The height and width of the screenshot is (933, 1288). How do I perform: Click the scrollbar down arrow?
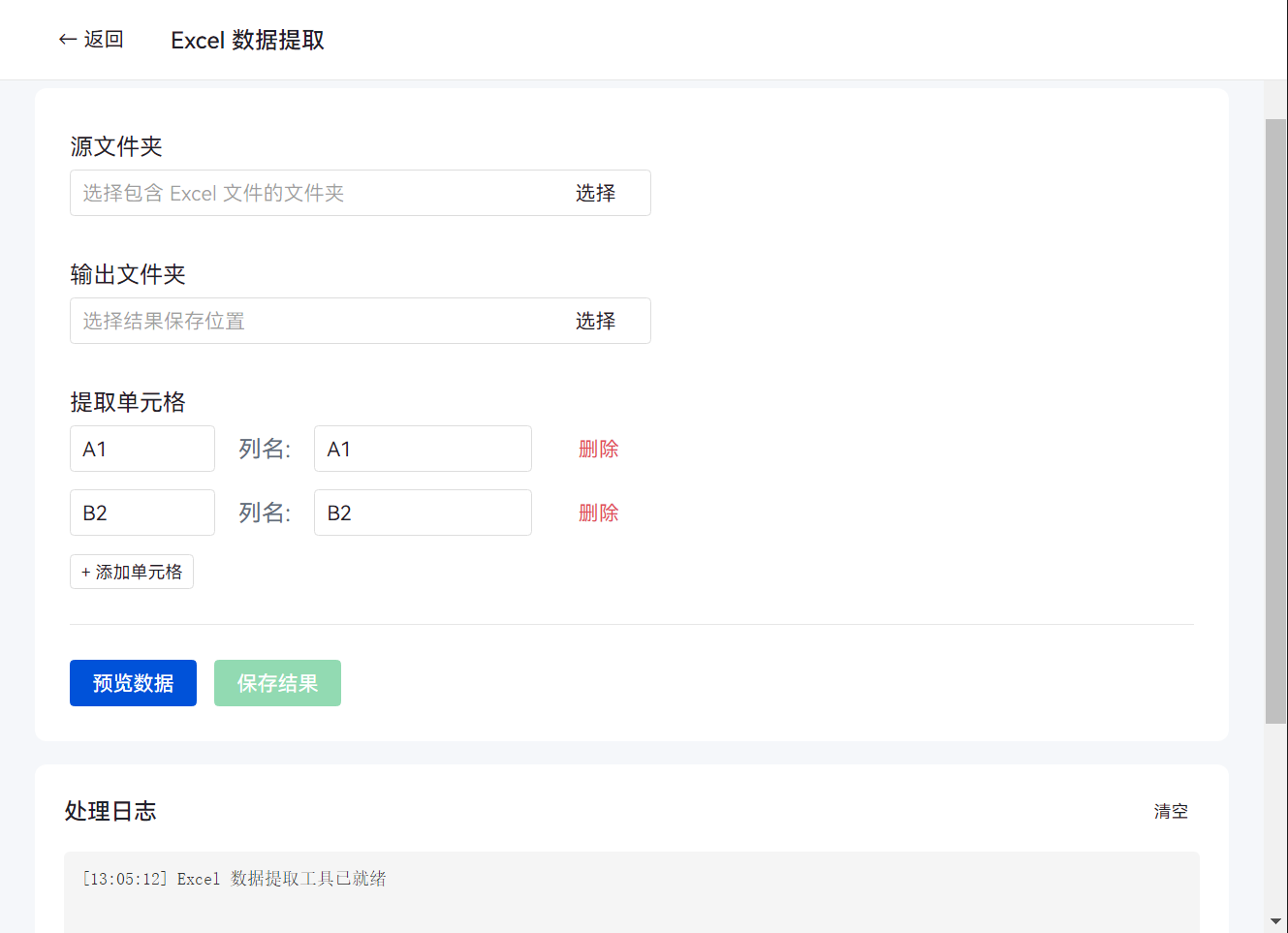pos(1275,921)
